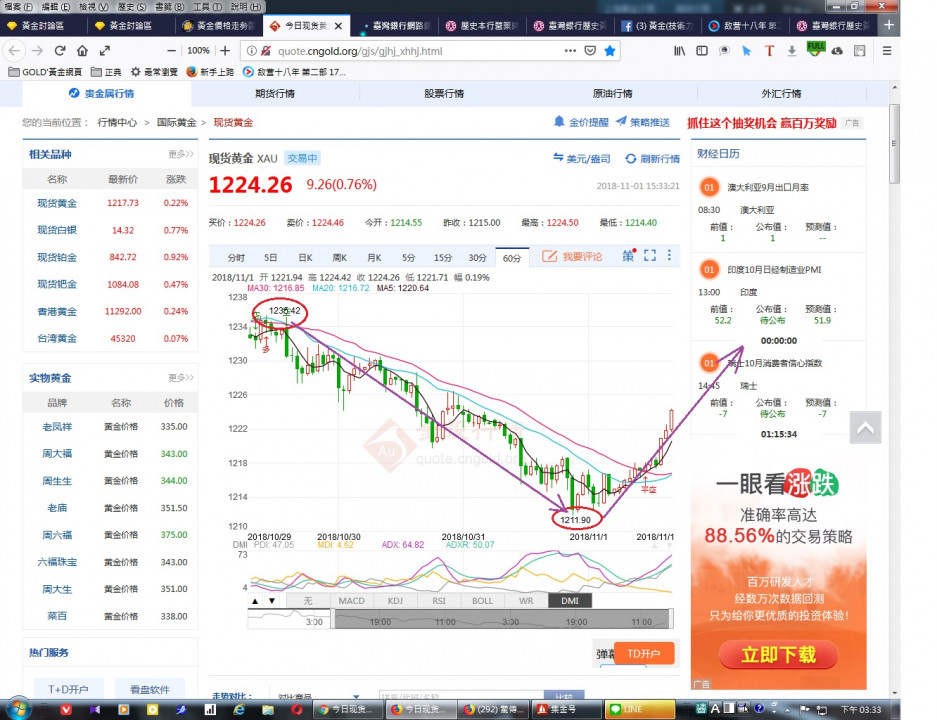937x720 pixels.
Task: Switch indicator to RSI
Action: click(x=439, y=600)
